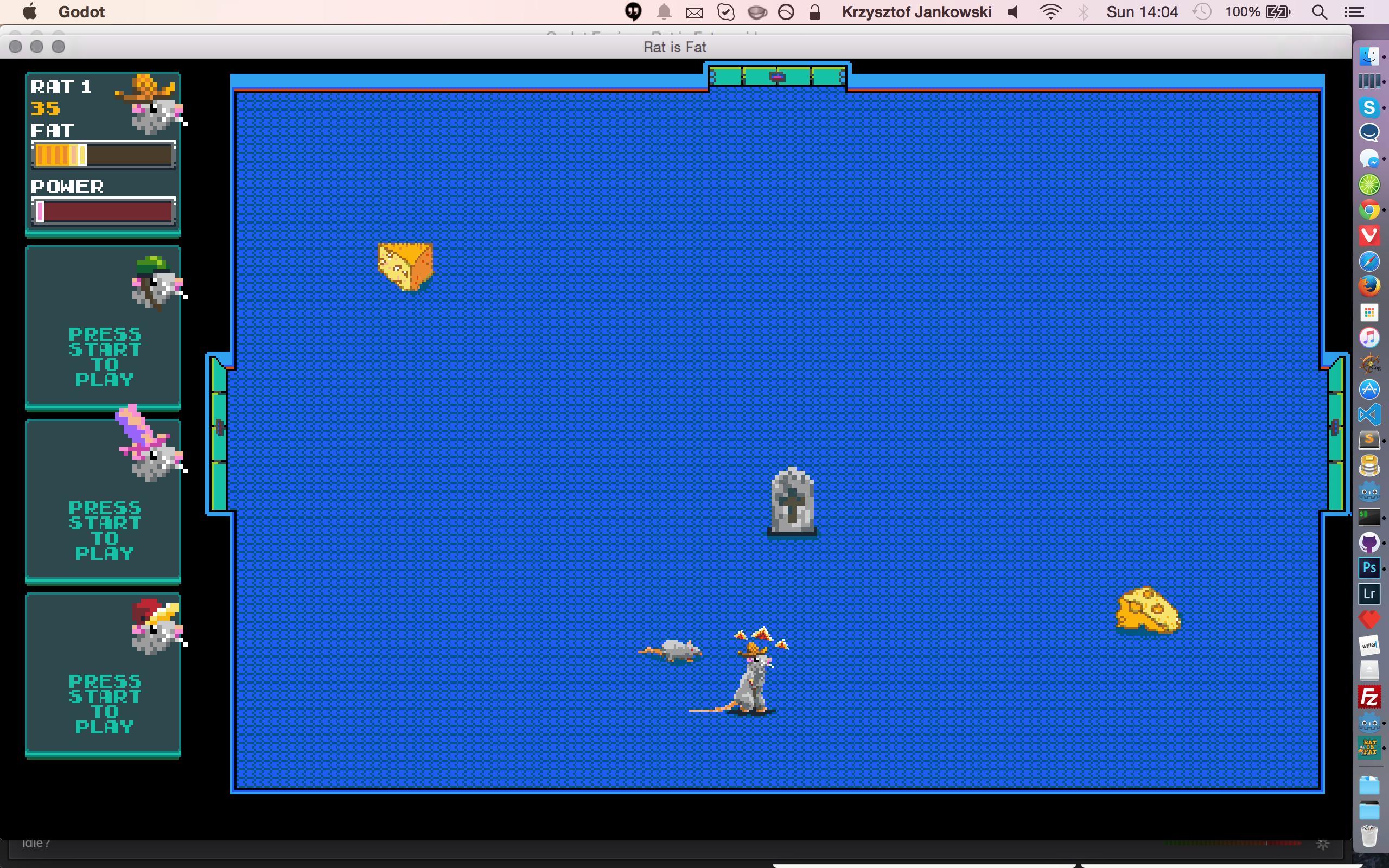Screen dimensions: 1389x868
Task: Open the Godot application menu
Action: (81, 12)
